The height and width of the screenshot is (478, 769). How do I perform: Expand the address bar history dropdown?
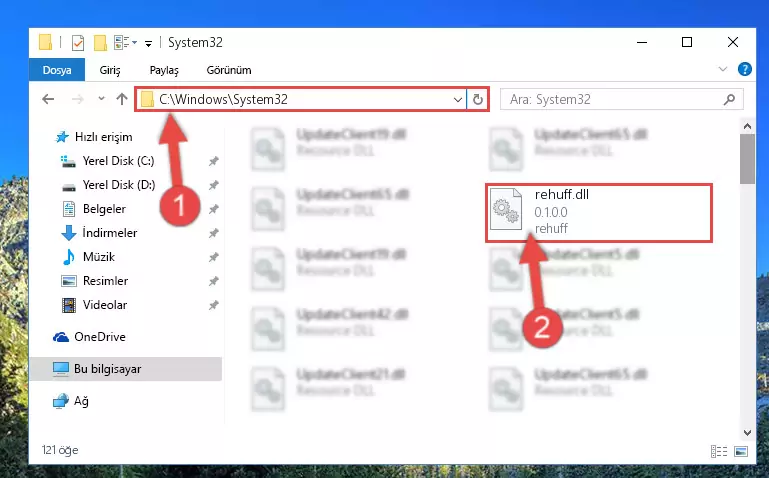coord(458,100)
